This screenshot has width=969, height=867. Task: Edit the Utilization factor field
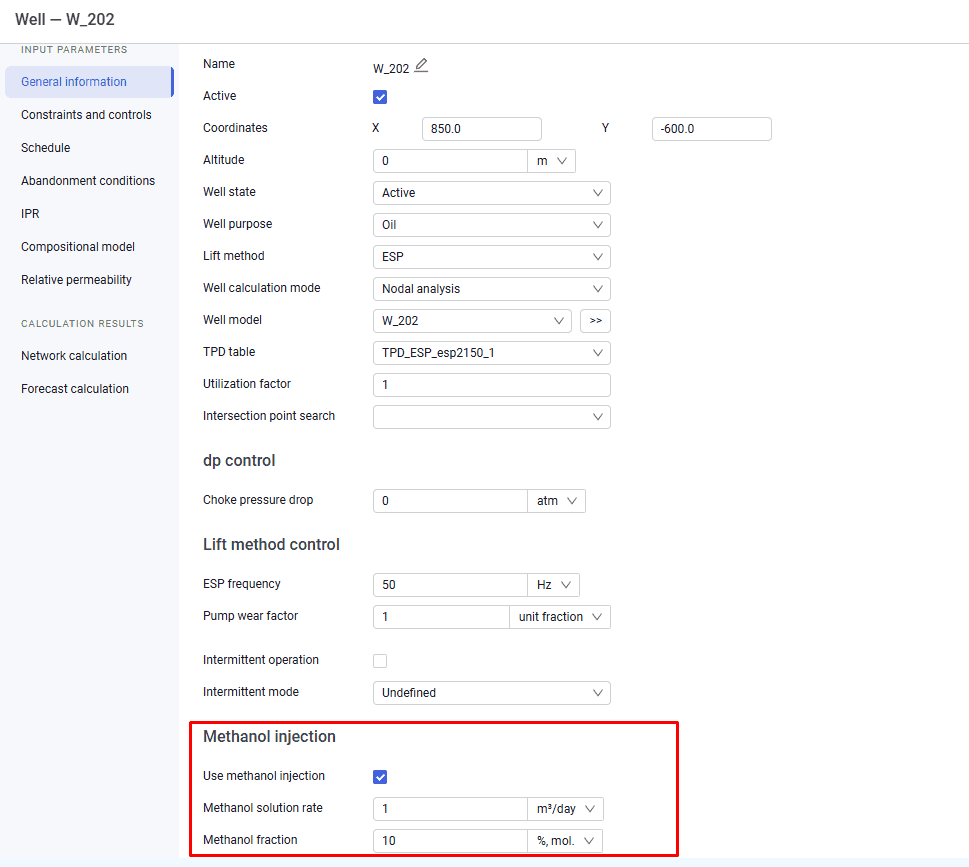pos(491,385)
